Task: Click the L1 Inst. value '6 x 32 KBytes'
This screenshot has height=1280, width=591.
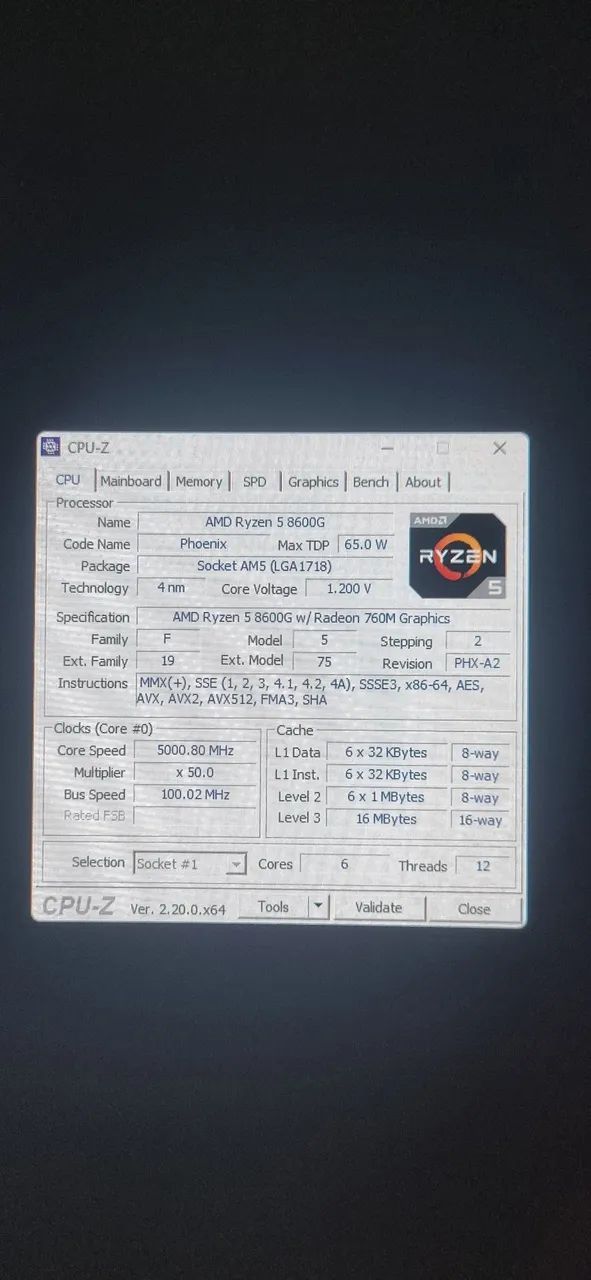Action: pos(386,775)
